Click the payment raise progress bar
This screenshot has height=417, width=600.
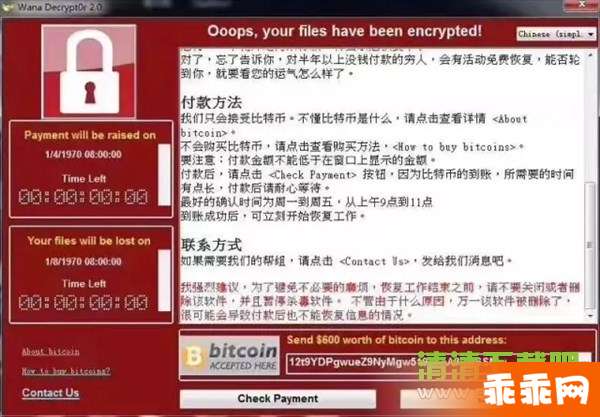(x=164, y=174)
